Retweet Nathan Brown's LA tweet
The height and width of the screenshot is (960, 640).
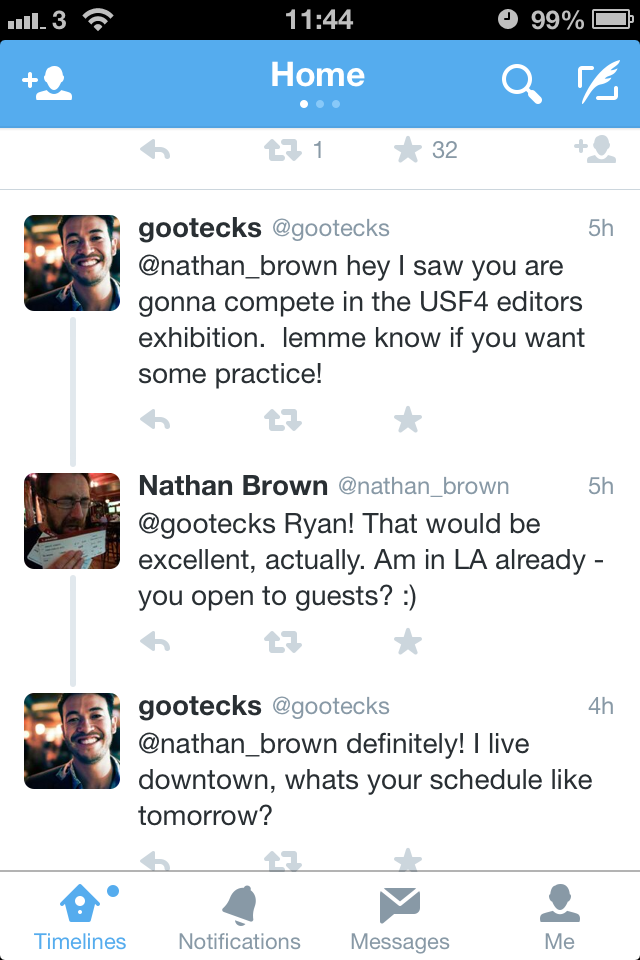click(x=282, y=641)
